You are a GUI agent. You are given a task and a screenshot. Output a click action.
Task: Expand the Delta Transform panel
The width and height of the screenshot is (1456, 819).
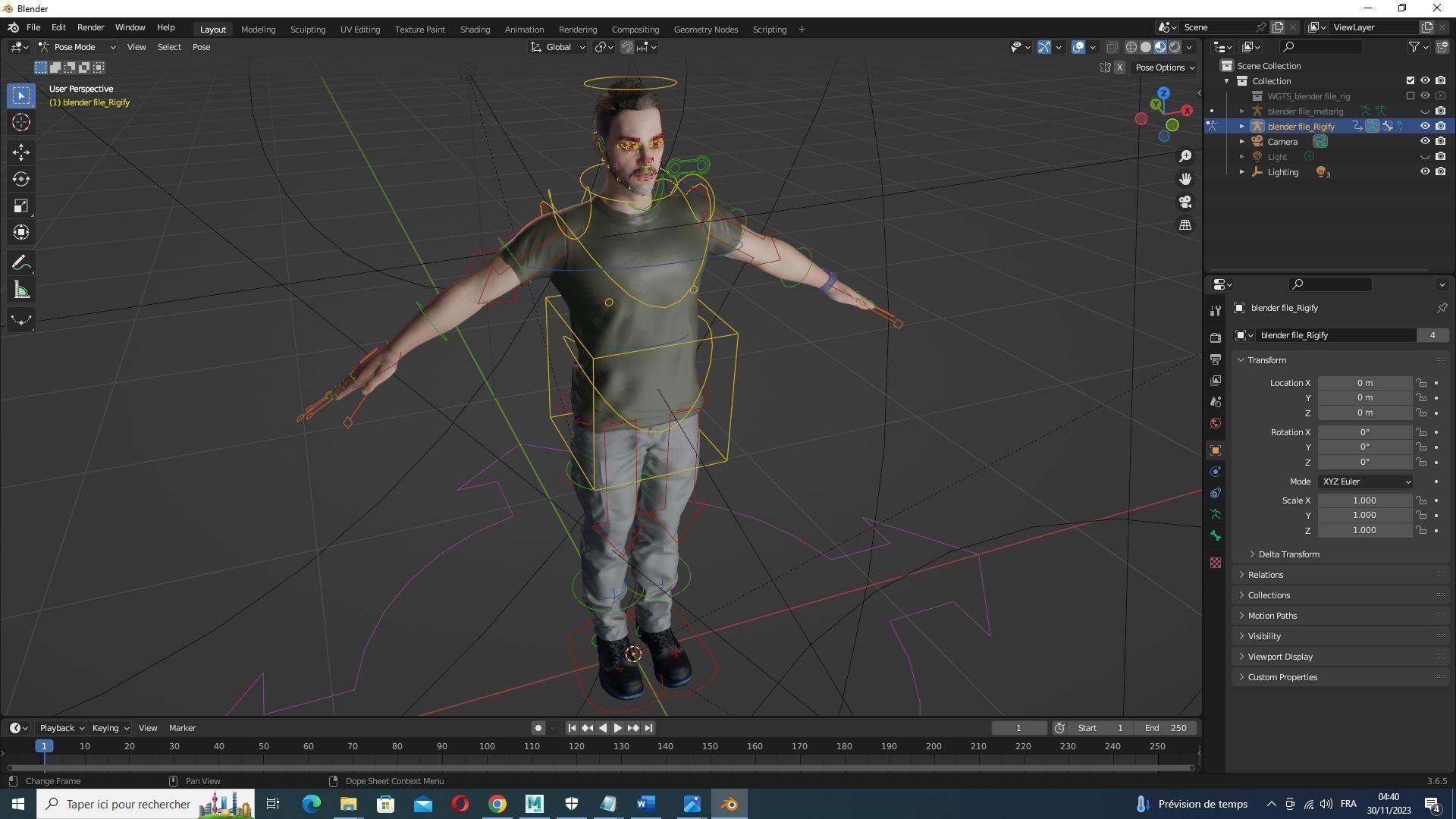point(1288,554)
